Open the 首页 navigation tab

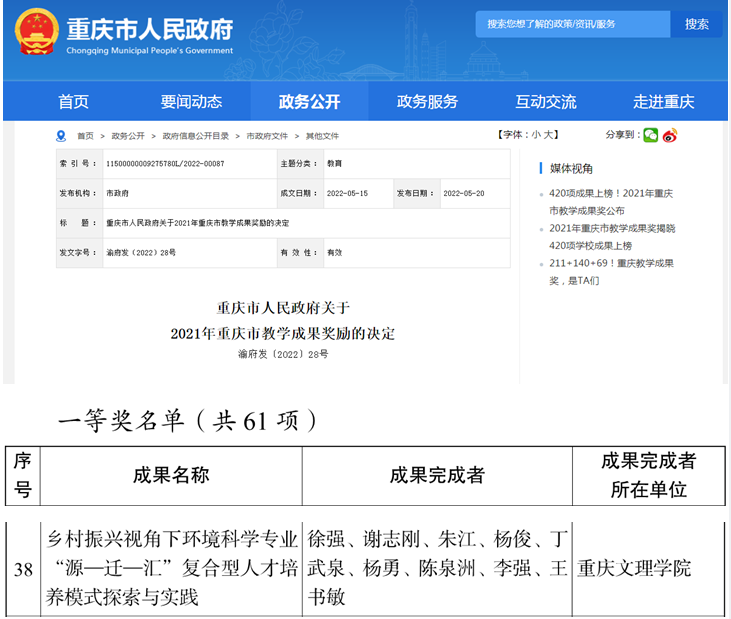(x=73, y=101)
